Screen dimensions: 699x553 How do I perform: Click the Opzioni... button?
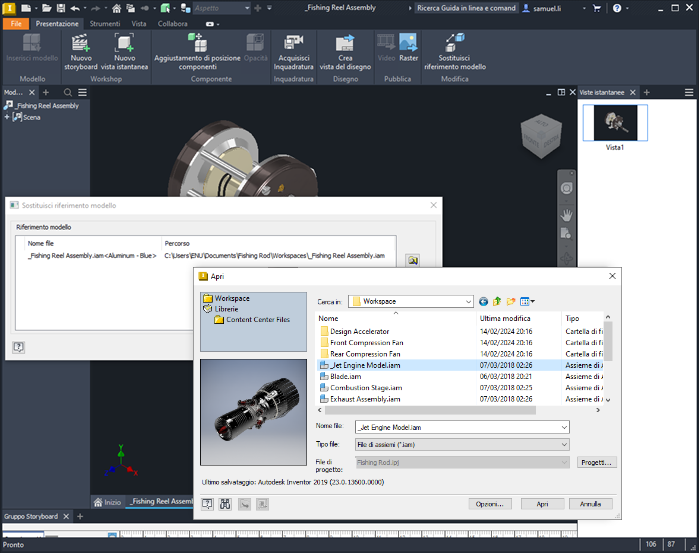tap(489, 504)
